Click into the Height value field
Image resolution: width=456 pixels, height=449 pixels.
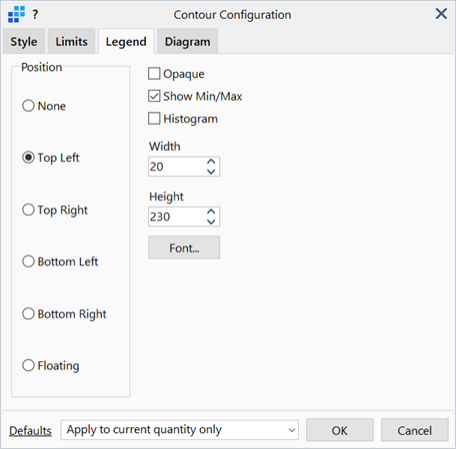tap(177, 217)
